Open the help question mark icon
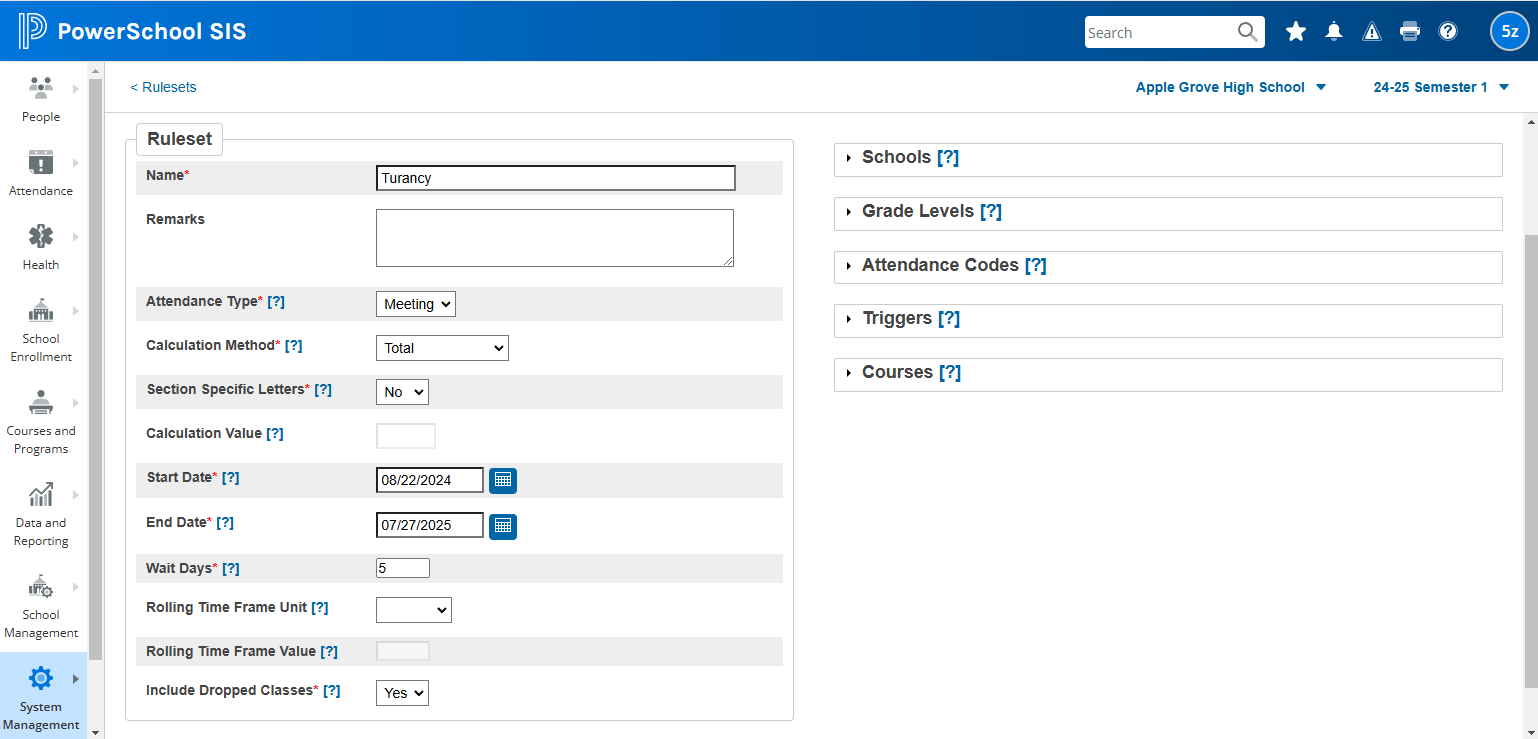Image resolution: width=1538 pixels, height=739 pixels. point(1448,32)
